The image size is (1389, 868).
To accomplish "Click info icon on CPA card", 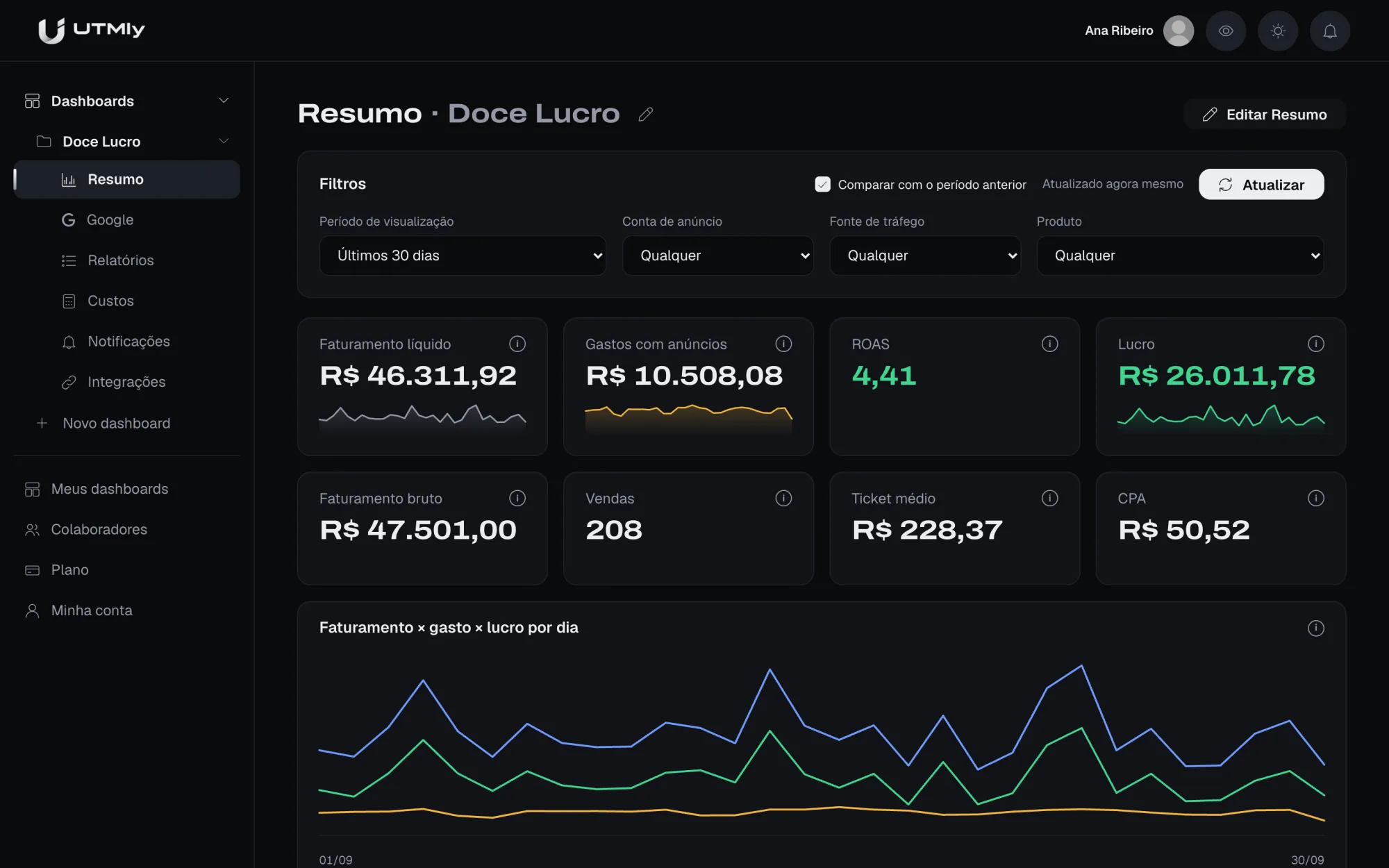I will 1315,498.
